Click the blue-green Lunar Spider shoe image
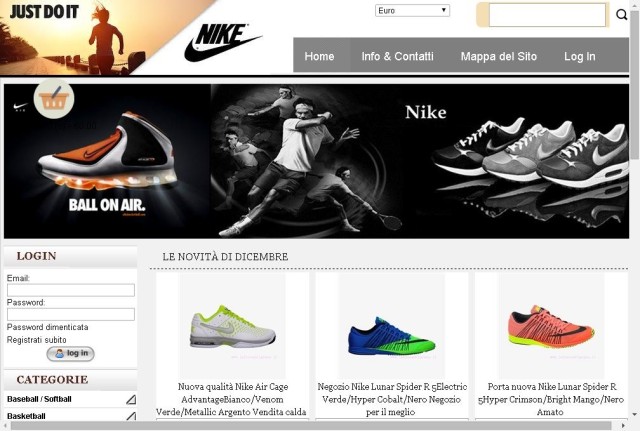 coord(392,327)
